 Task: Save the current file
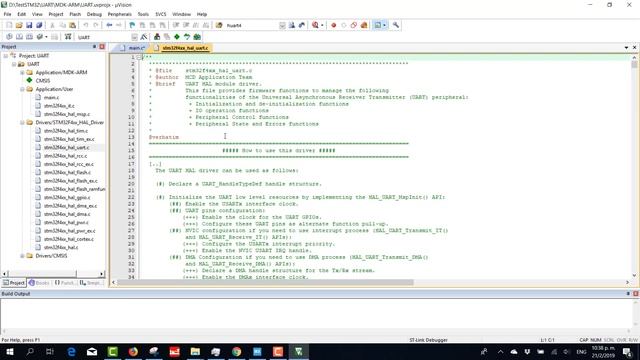click(29, 25)
